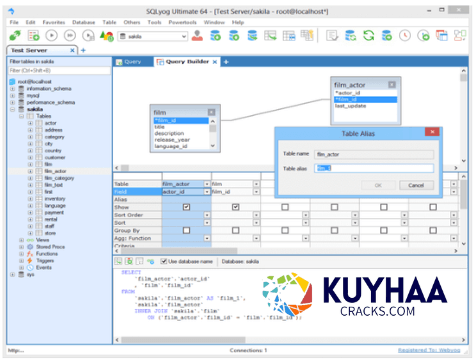
Task: Open a new query editor from toolbar
Action: click(x=33, y=35)
